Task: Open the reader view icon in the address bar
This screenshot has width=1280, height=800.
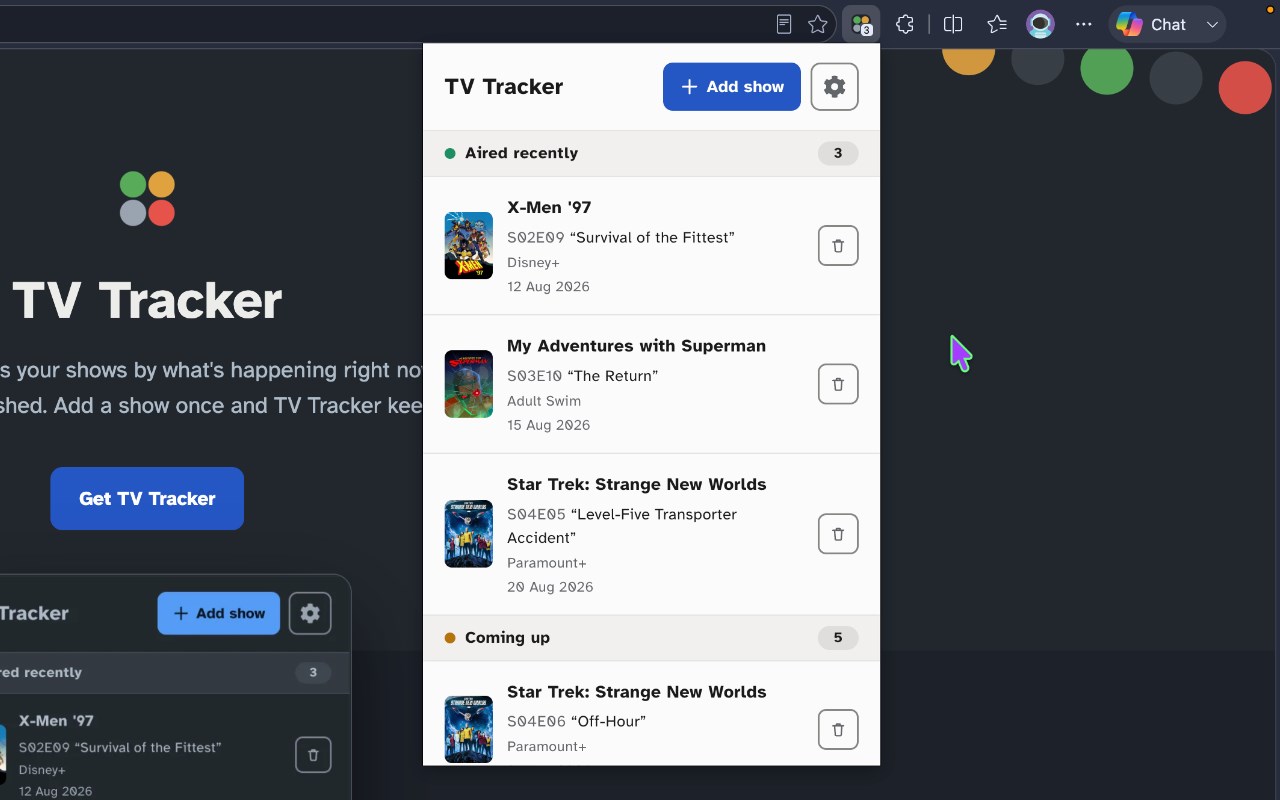Action: (x=785, y=25)
